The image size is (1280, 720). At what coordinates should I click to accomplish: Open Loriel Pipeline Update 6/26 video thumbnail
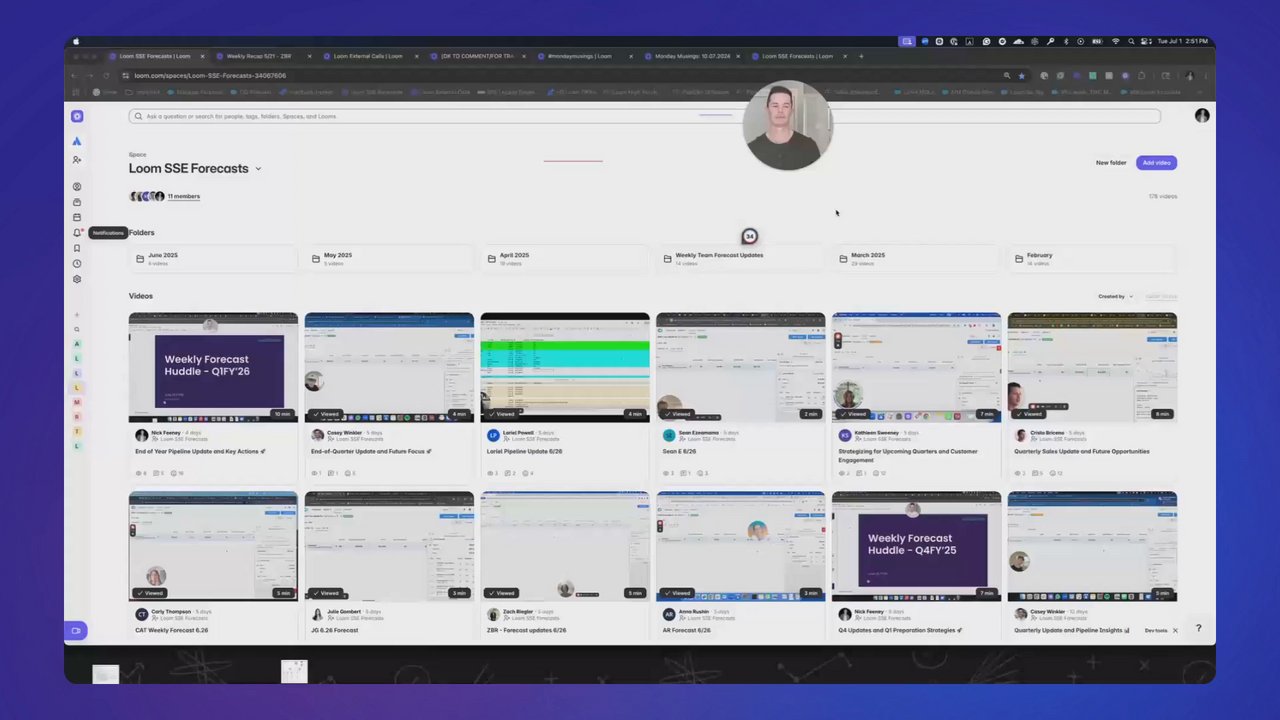[565, 367]
